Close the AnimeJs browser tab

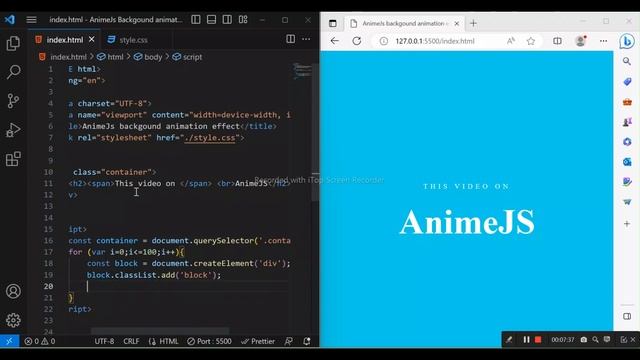457,24
